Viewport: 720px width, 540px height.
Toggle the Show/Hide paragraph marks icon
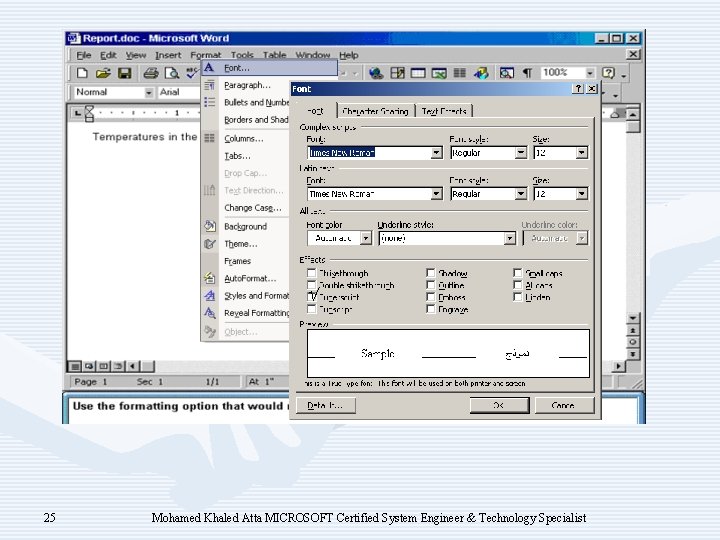click(528, 73)
